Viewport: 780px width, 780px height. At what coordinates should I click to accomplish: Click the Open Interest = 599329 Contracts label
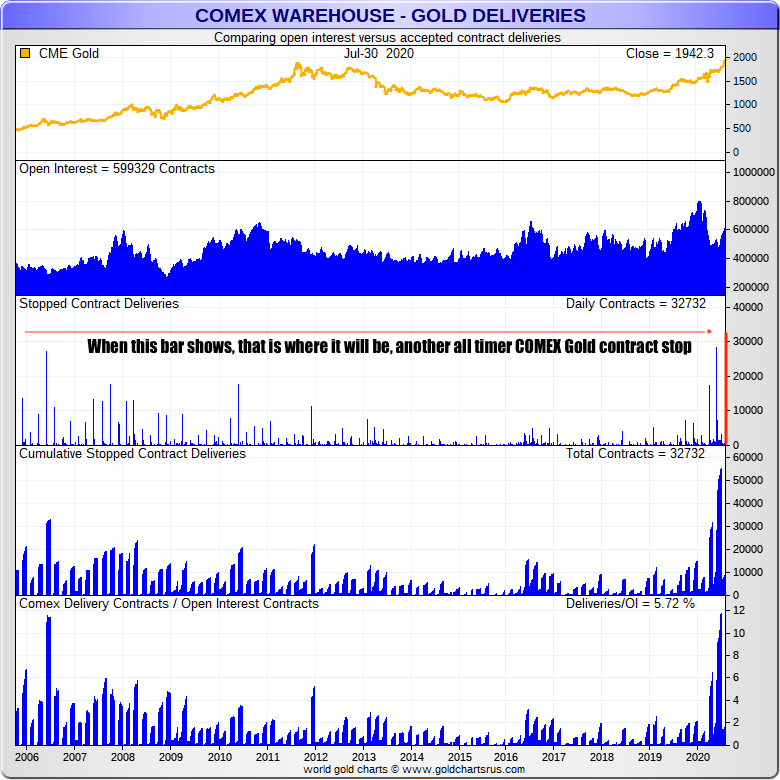click(117, 169)
